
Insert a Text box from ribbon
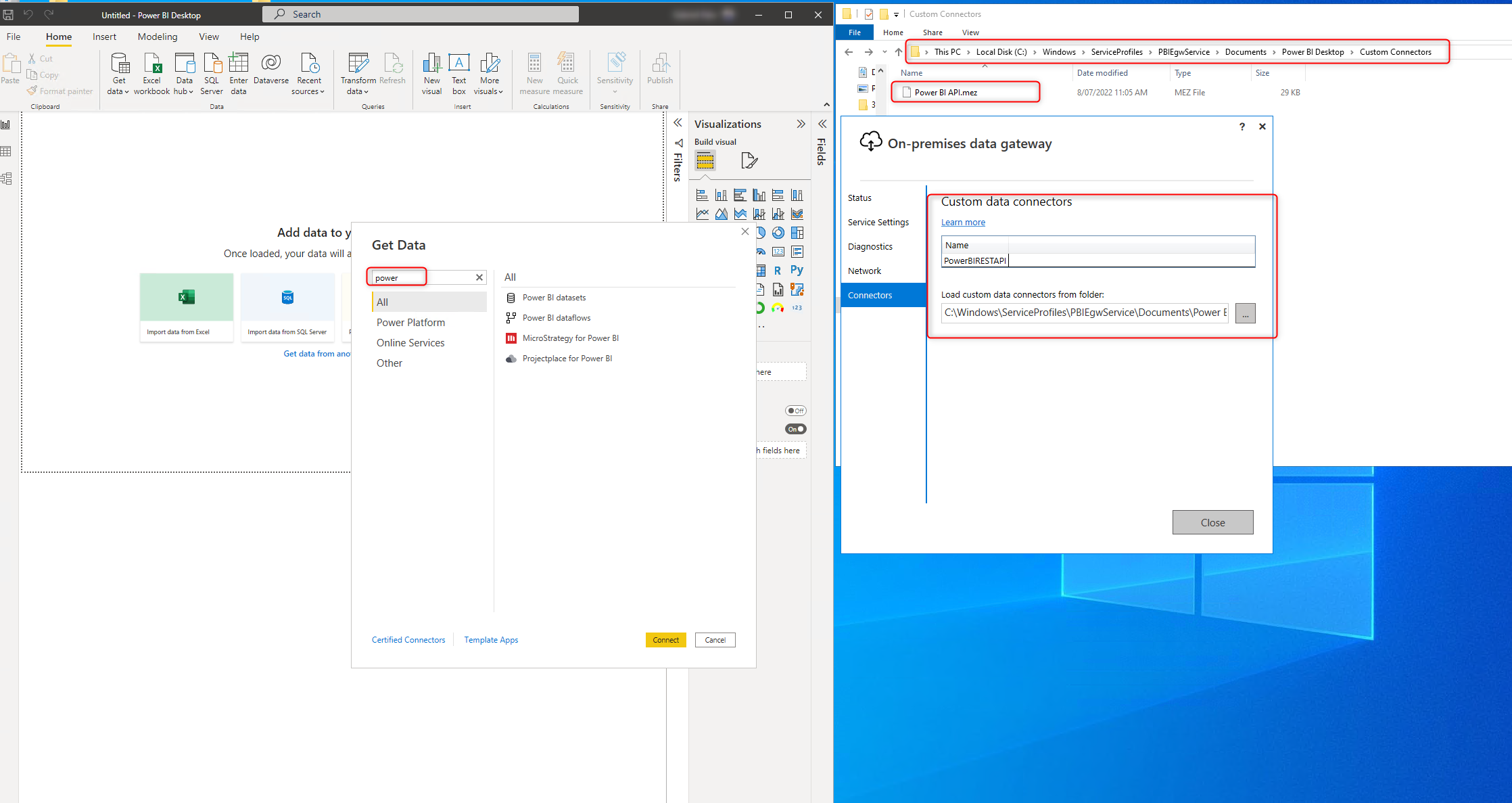point(459,74)
